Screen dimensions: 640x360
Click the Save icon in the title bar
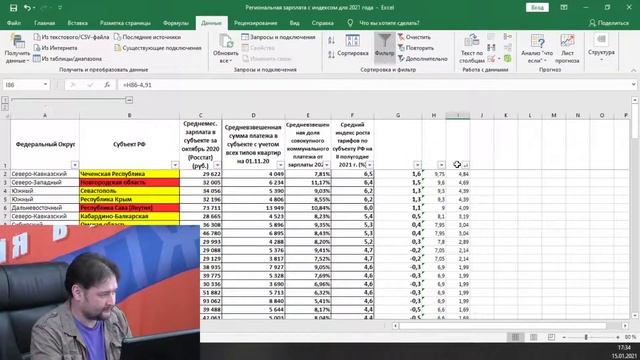[13, 8]
